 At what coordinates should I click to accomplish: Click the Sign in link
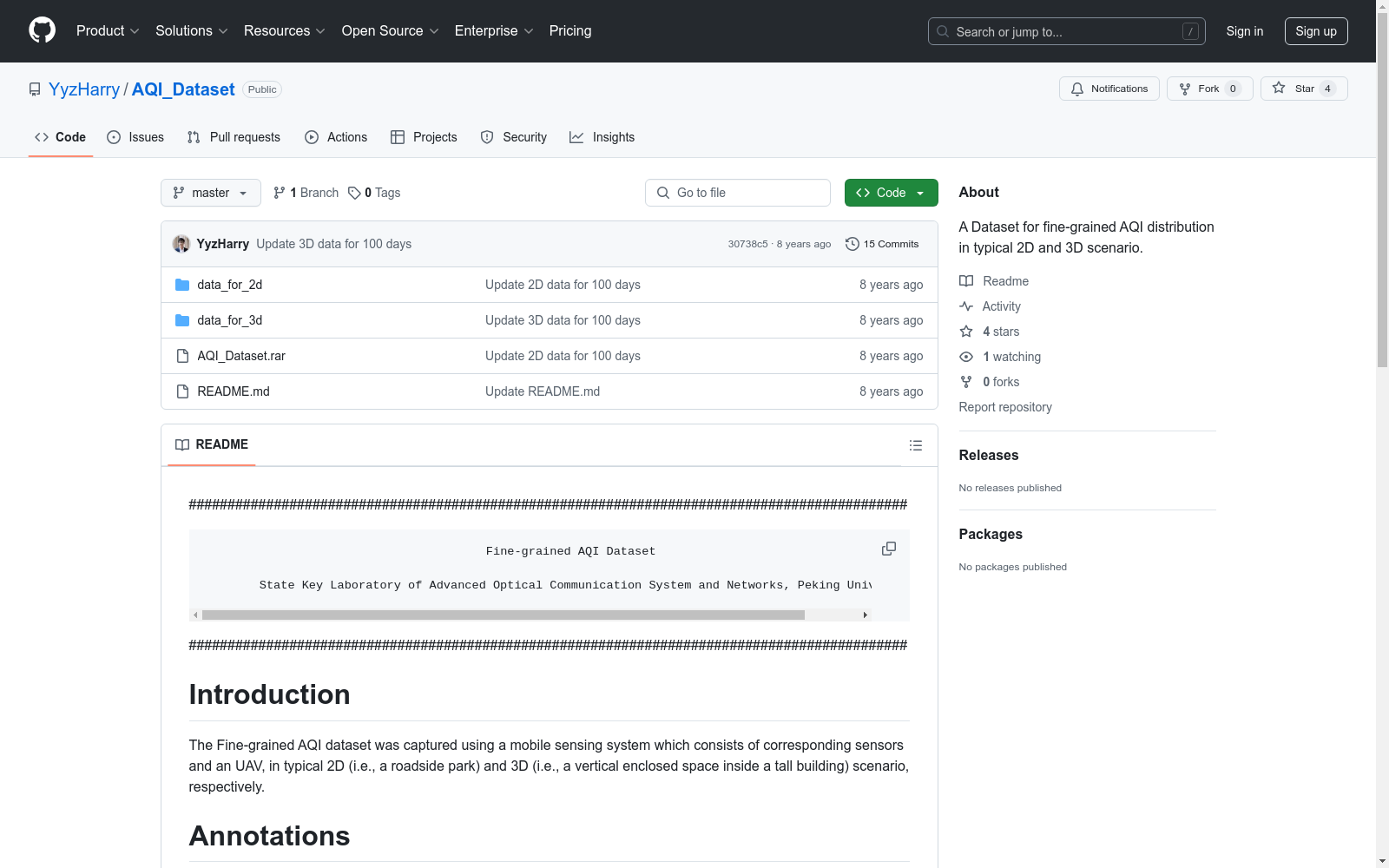point(1245,31)
